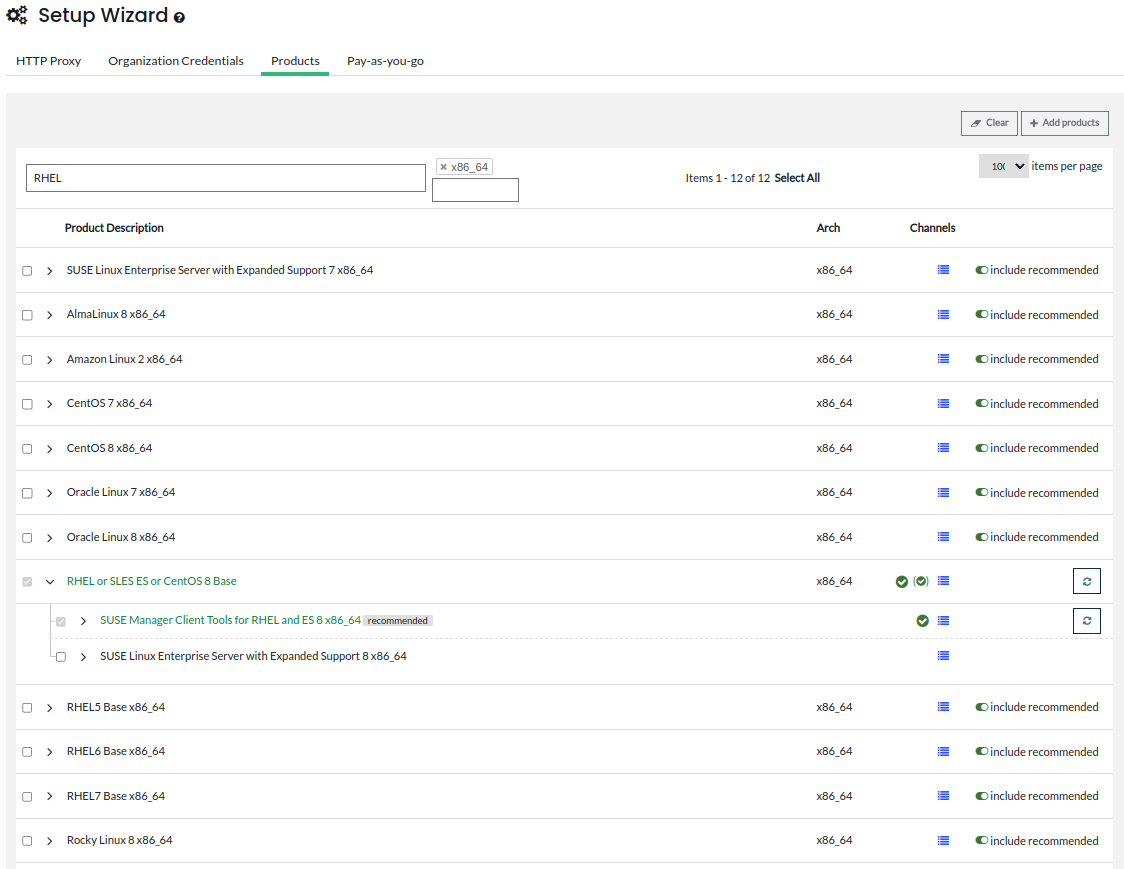Click the Items 1 - 12 of 12 text
The image size is (1124, 869).
[728, 178]
